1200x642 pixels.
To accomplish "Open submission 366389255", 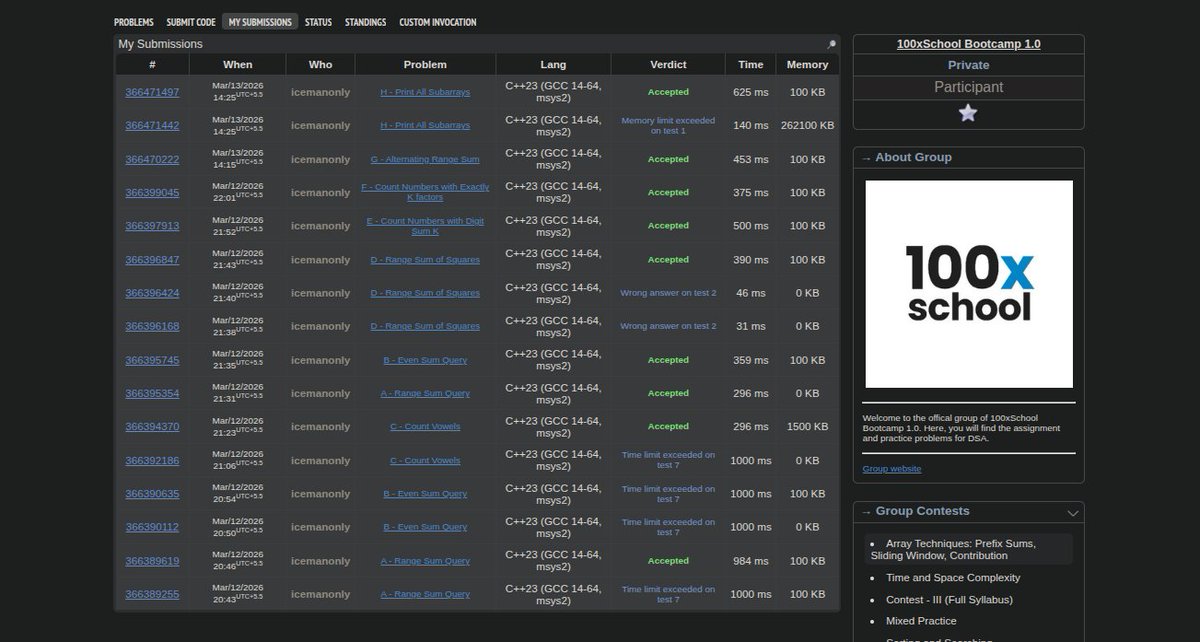I will [152, 594].
